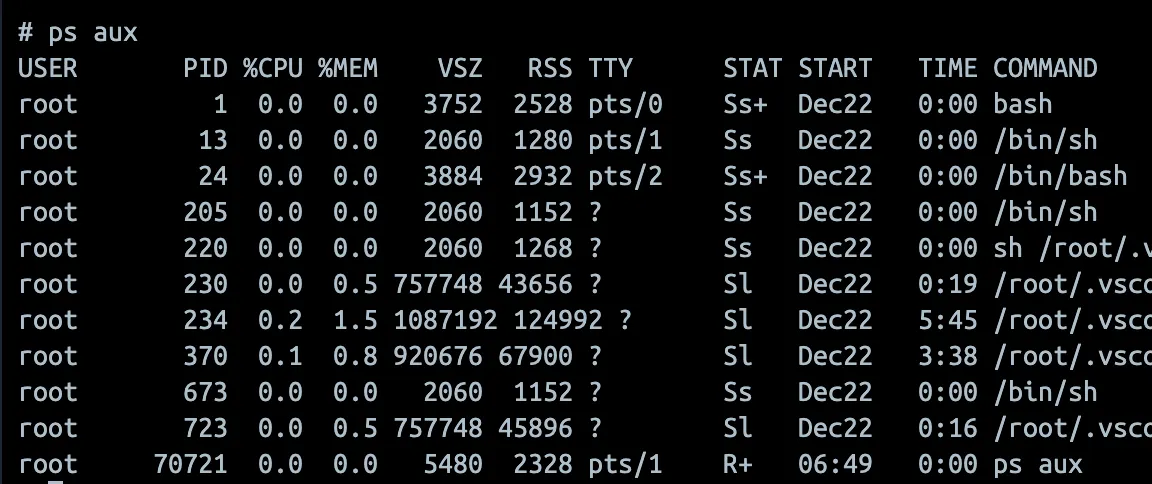Click VSZ value 3752
1152x484 pixels.
(453, 104)
